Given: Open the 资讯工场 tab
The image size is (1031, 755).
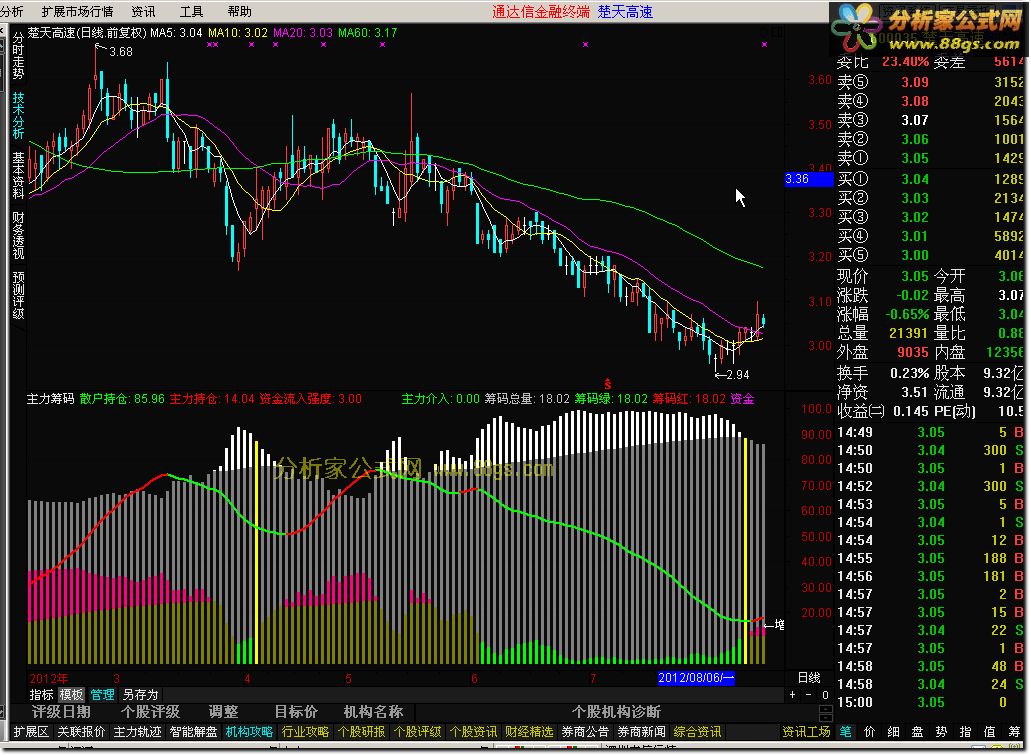Looking at the screenshot, I should (x=806, y=731).
